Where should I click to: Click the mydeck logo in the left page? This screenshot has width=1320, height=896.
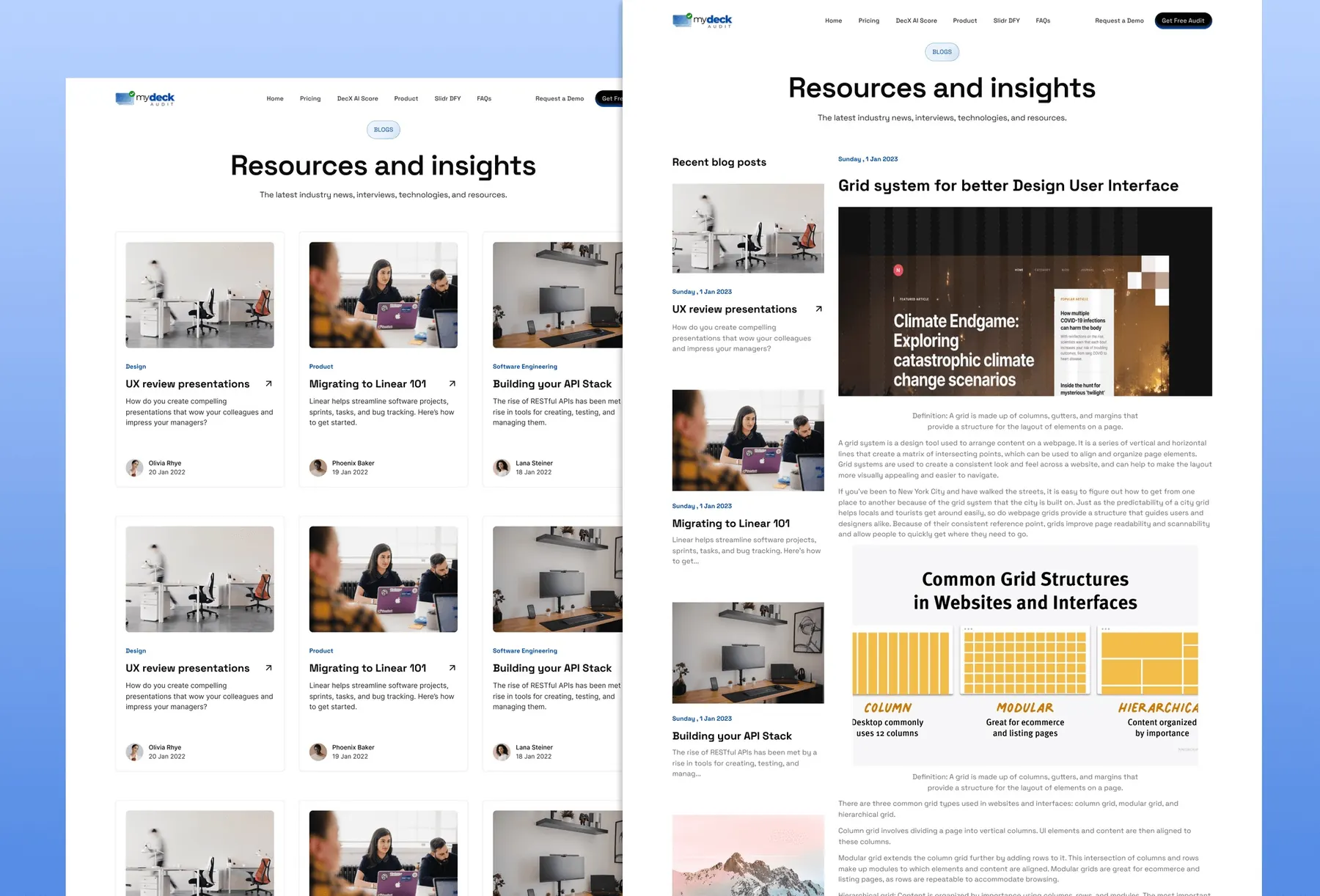coord(145,98)
